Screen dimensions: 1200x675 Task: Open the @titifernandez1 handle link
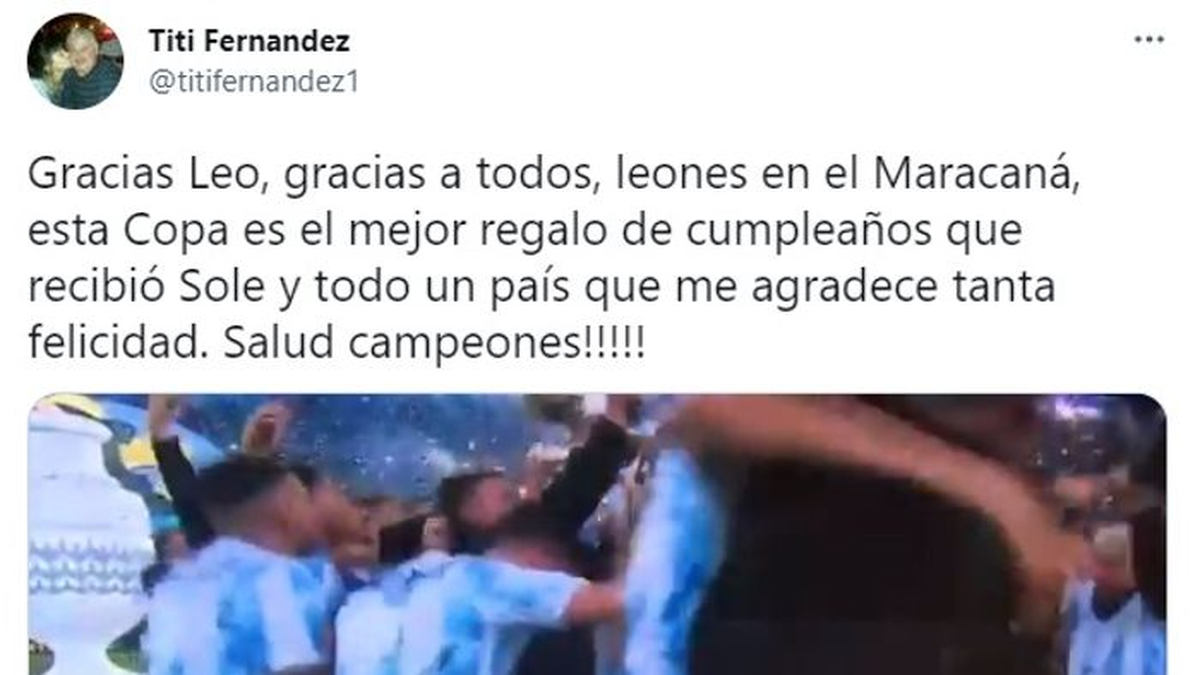coord(253,83)
